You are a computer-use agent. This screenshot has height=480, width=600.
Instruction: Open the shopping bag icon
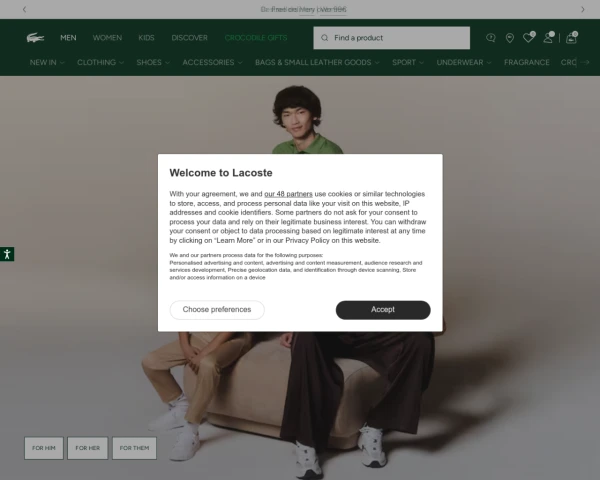[x=571, y=38]
